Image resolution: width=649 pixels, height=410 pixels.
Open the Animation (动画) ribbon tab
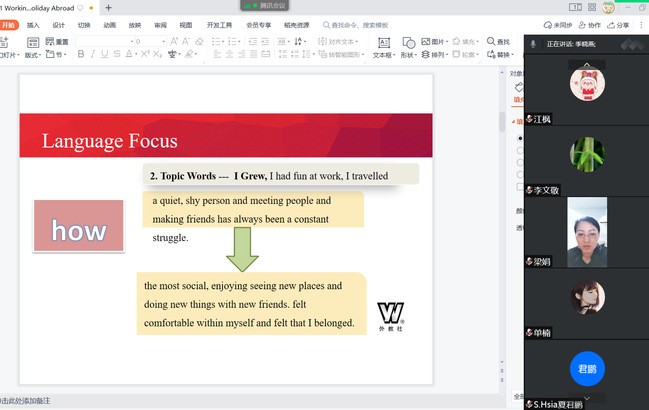(x=110, y=25)
